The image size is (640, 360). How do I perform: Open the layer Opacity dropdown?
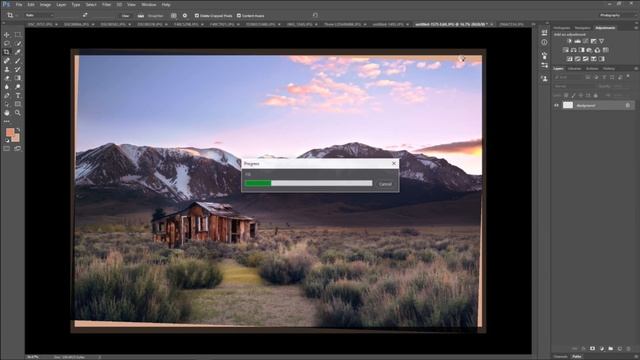click(622, 86)
